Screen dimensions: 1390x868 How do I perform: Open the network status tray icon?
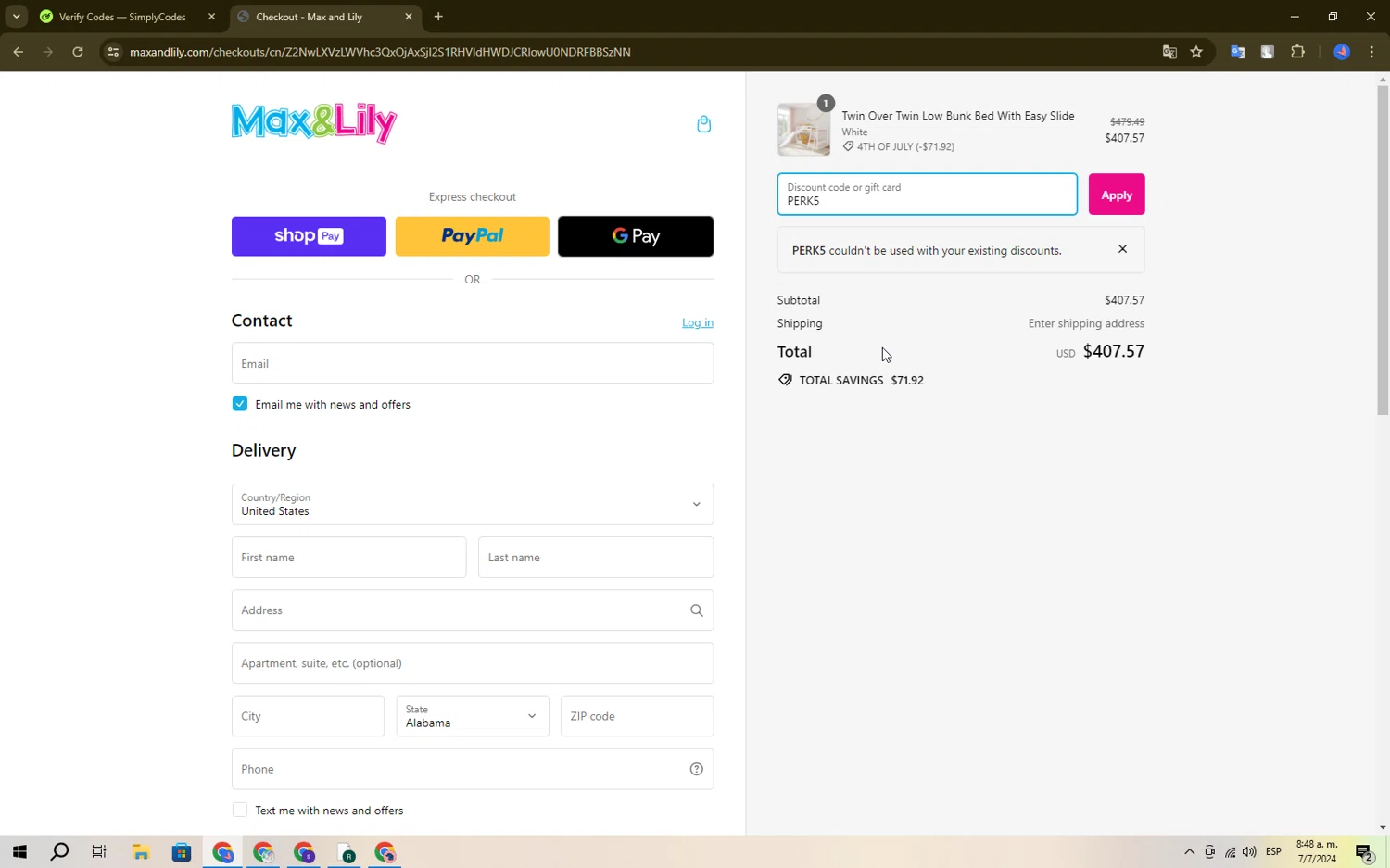pyautogui.click(x=1230, y=852)
